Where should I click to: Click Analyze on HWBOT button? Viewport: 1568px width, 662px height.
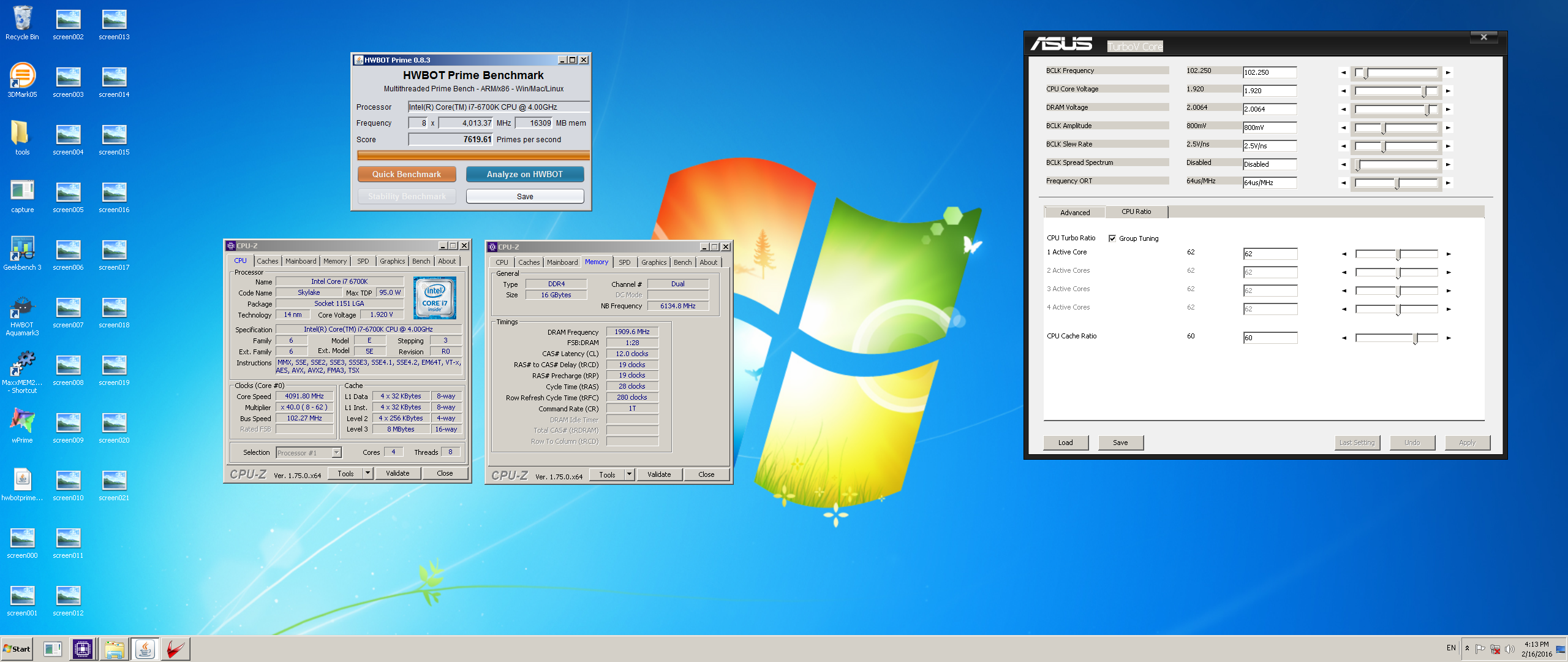[x=525, y=174]
